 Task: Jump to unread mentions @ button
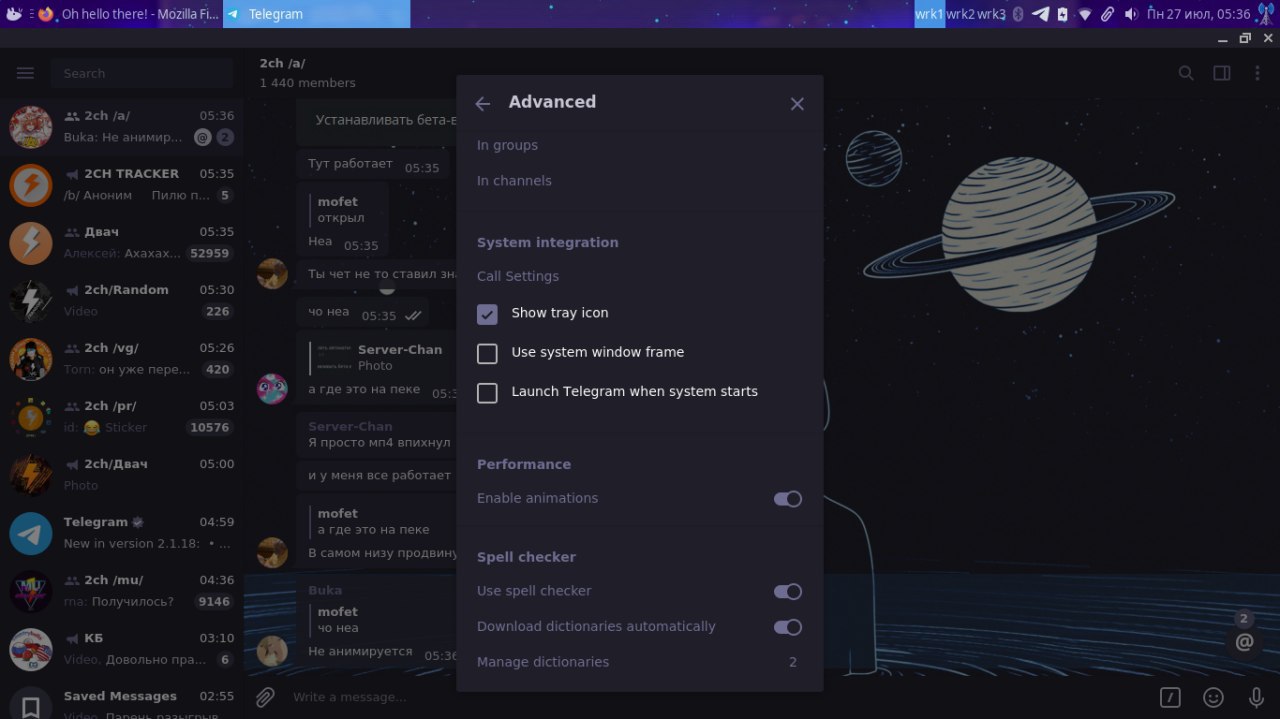click(1244, 642)
